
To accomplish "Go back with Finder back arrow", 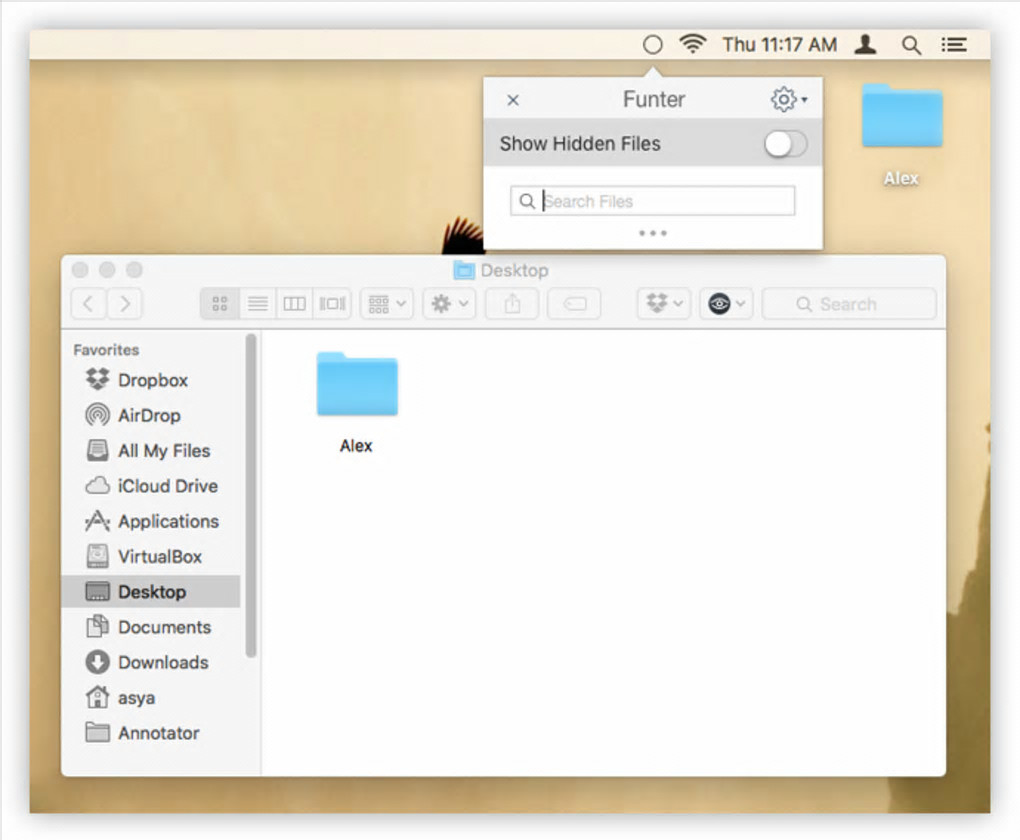I will 88,304.
